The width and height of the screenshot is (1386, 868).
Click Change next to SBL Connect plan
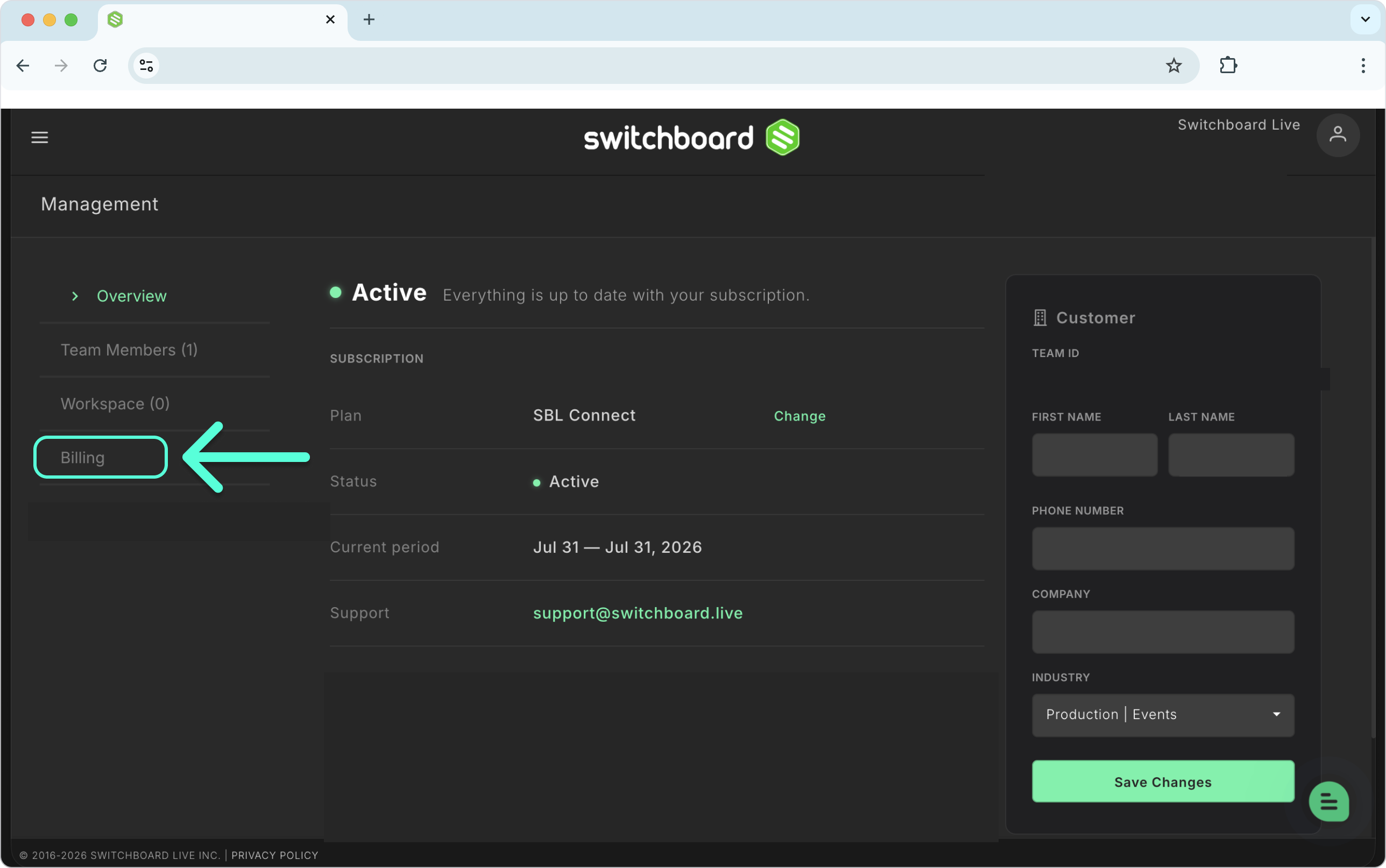coord(799,416)
